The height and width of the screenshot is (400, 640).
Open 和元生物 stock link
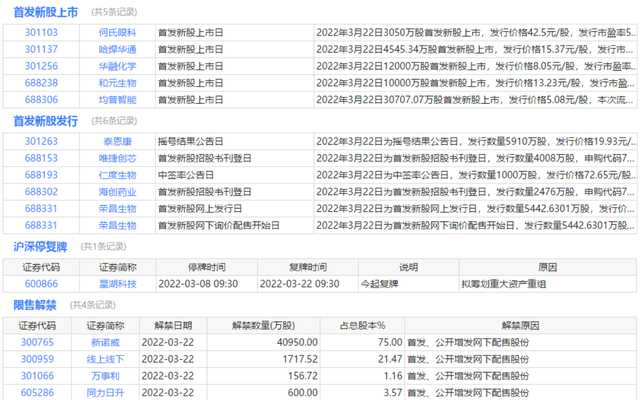click(x=118, y=83)
